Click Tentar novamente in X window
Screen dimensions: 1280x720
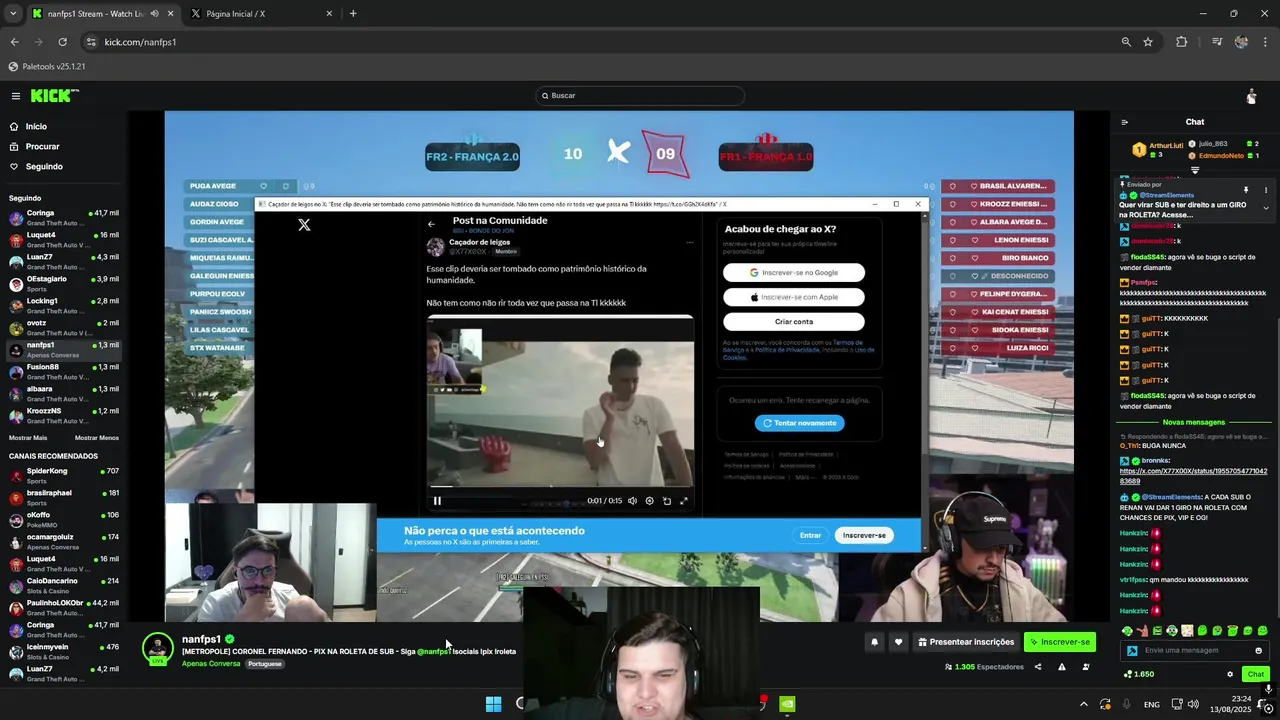800,423
